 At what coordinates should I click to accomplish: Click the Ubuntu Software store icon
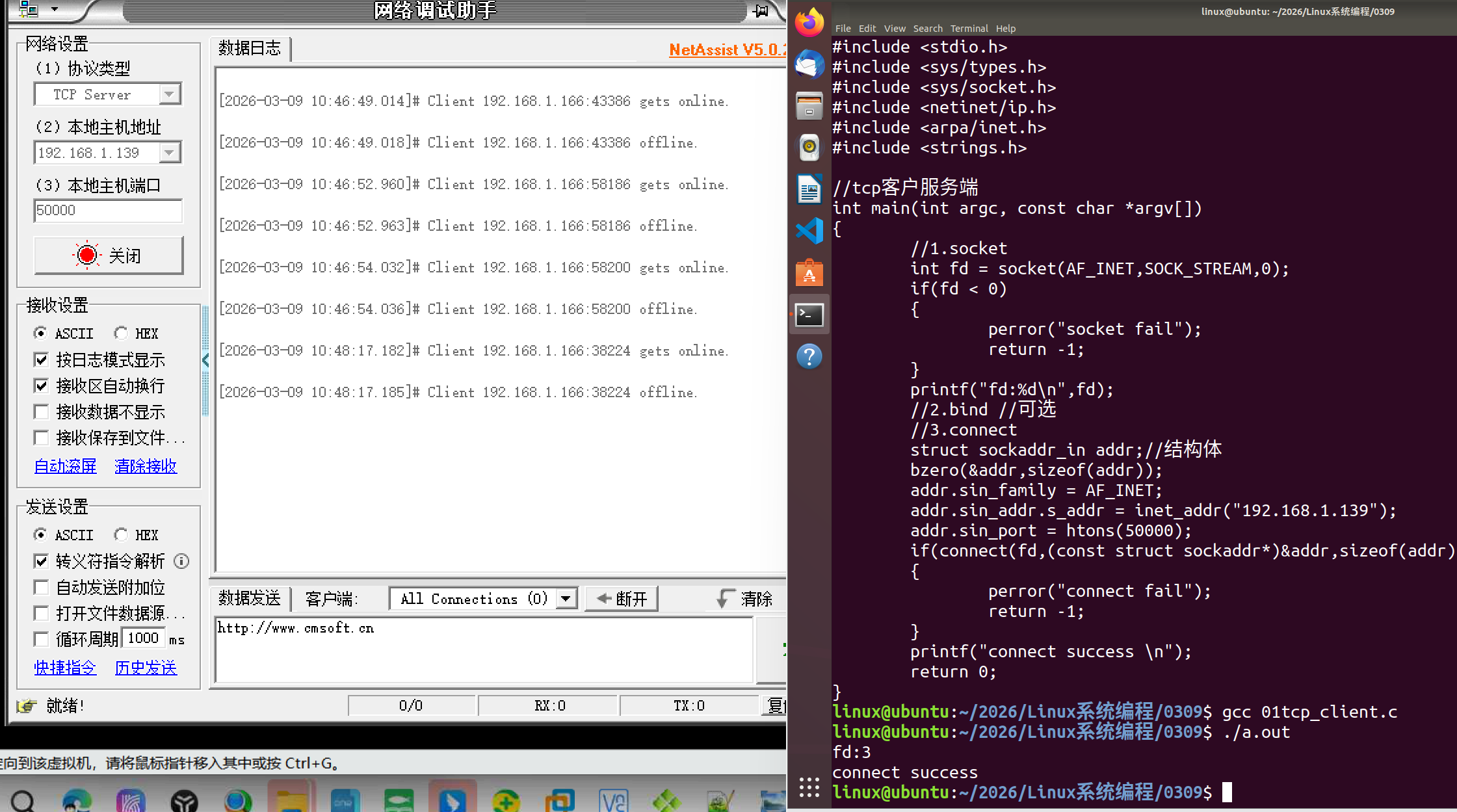809,273
